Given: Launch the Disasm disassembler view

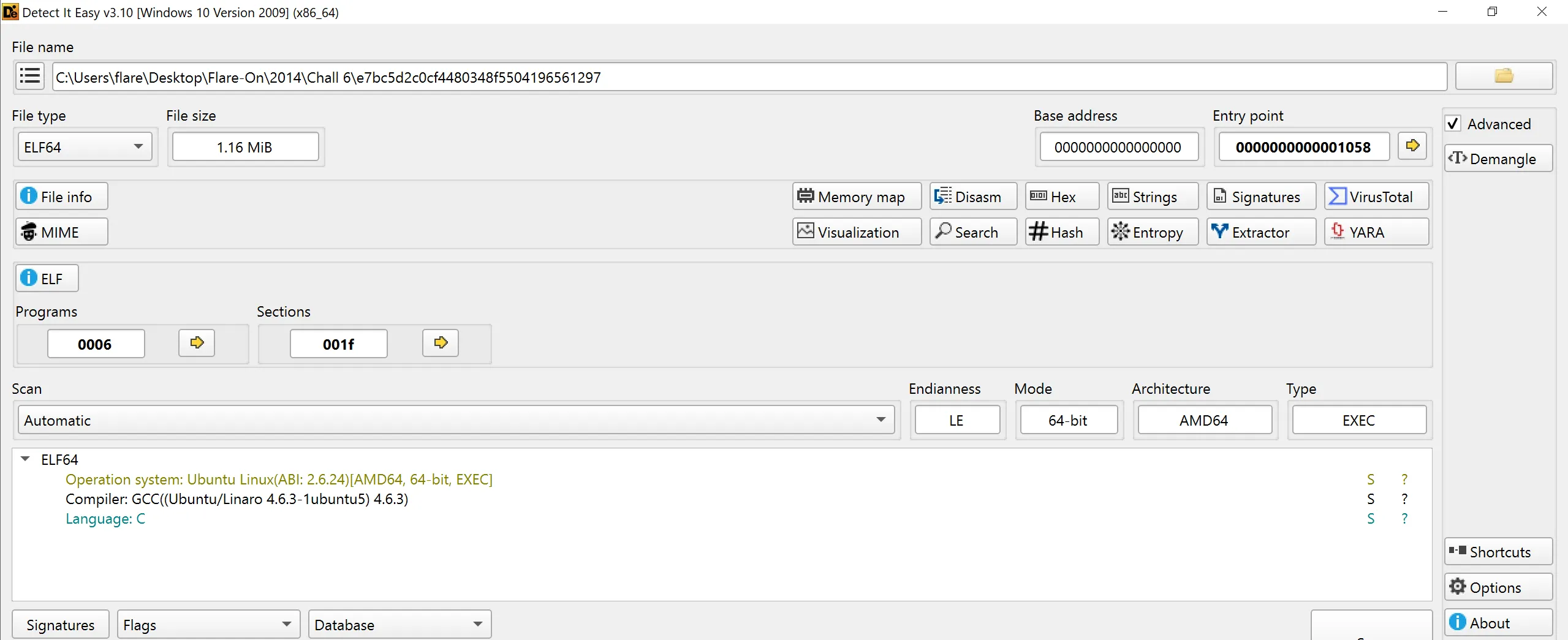Looking at the screenshot, I should [972, 197].
